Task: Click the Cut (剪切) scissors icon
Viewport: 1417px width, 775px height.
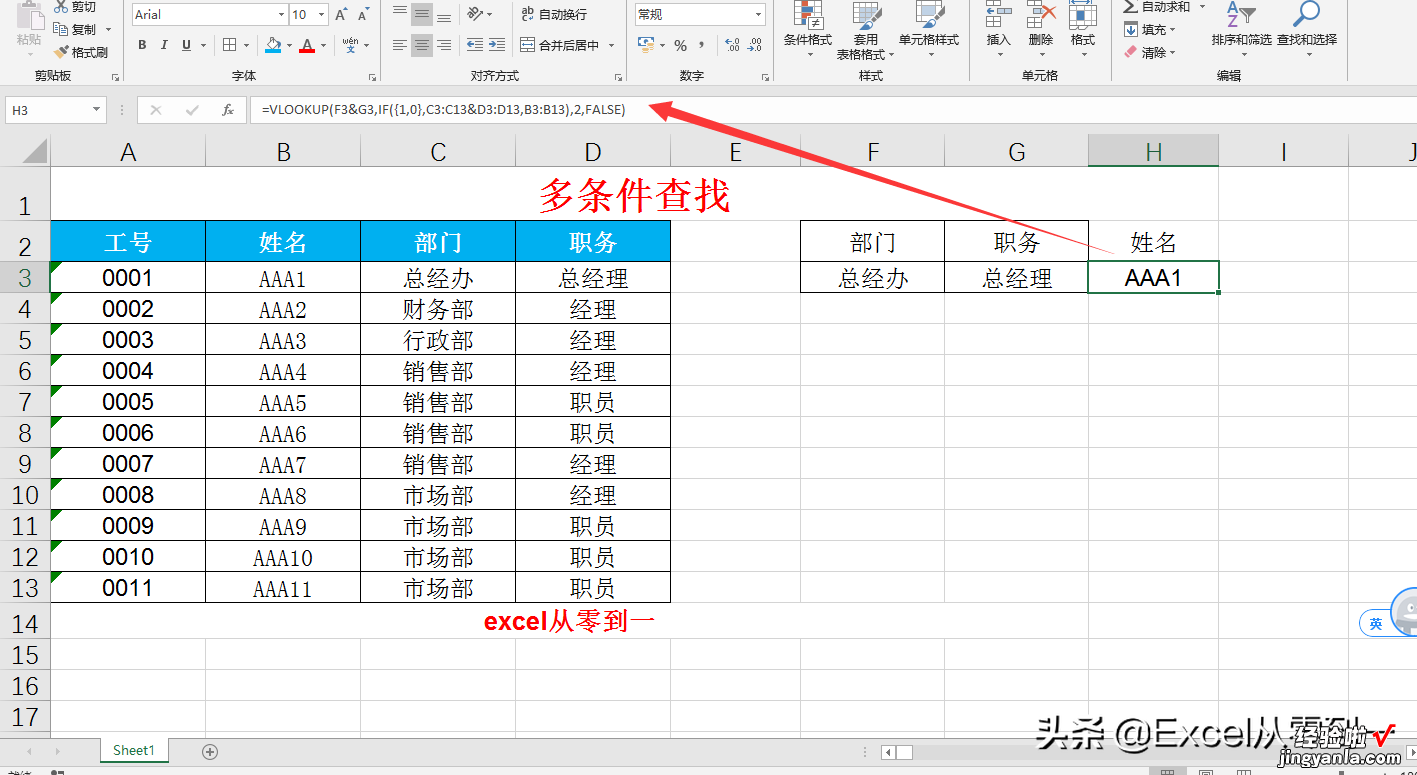Action: point(62,8)
